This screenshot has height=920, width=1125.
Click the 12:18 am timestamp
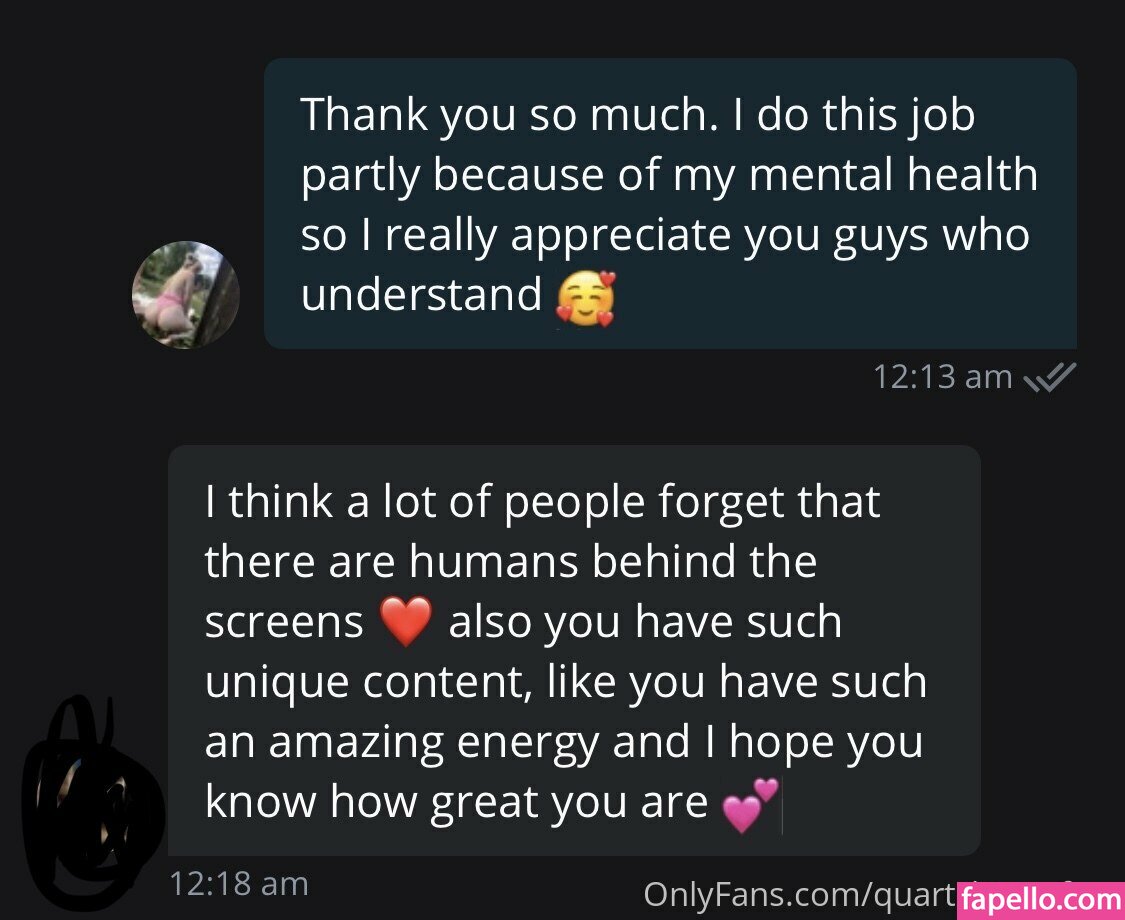[239, 884]
